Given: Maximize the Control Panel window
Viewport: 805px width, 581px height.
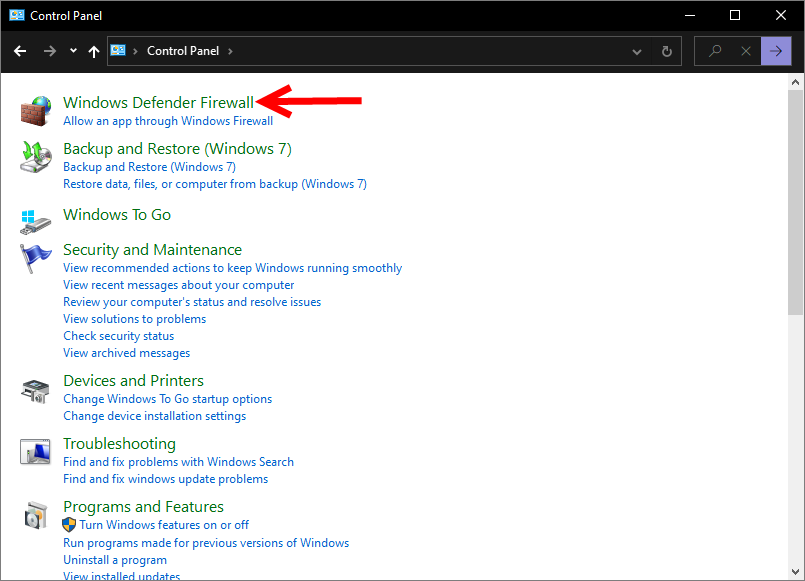Looking at the screenshot, I should (735, 15).
